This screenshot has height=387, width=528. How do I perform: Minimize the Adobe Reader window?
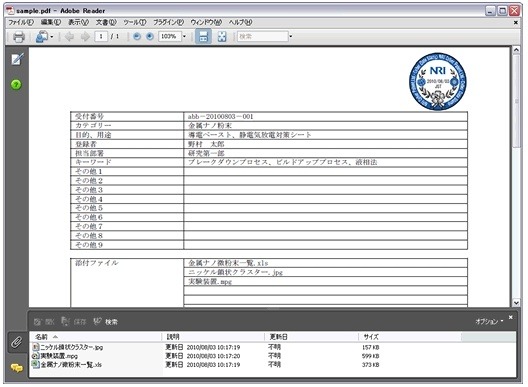coord(490,11)
